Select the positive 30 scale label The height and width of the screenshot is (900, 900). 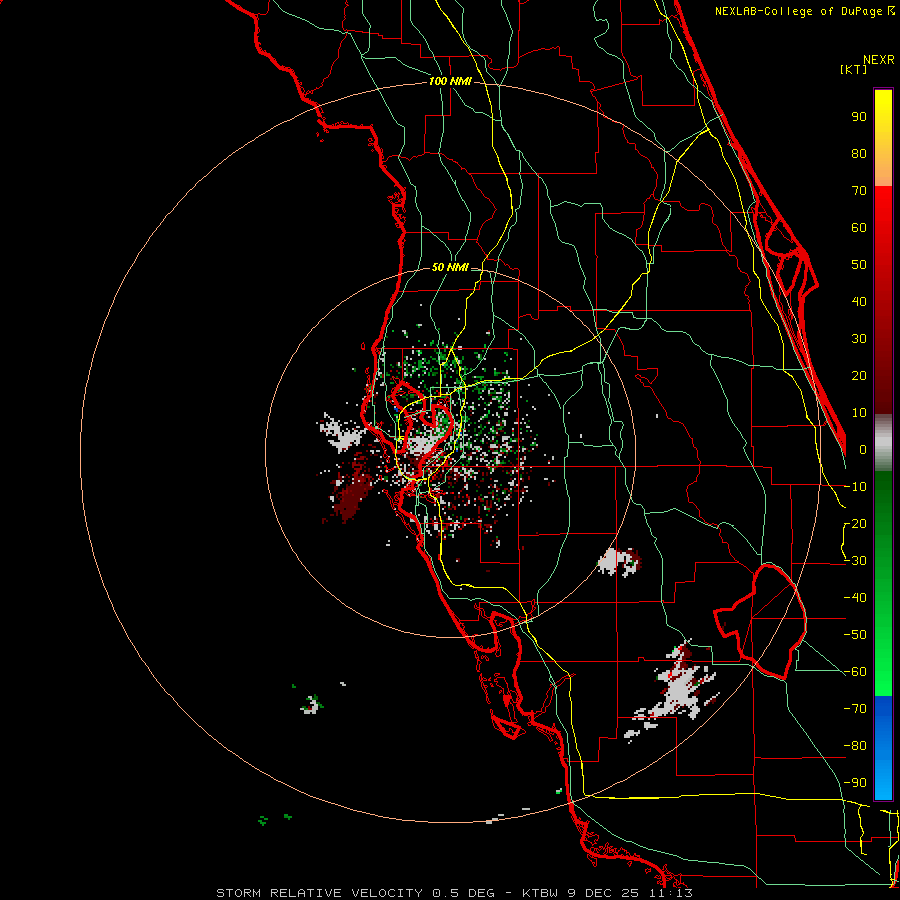[859, 339]
